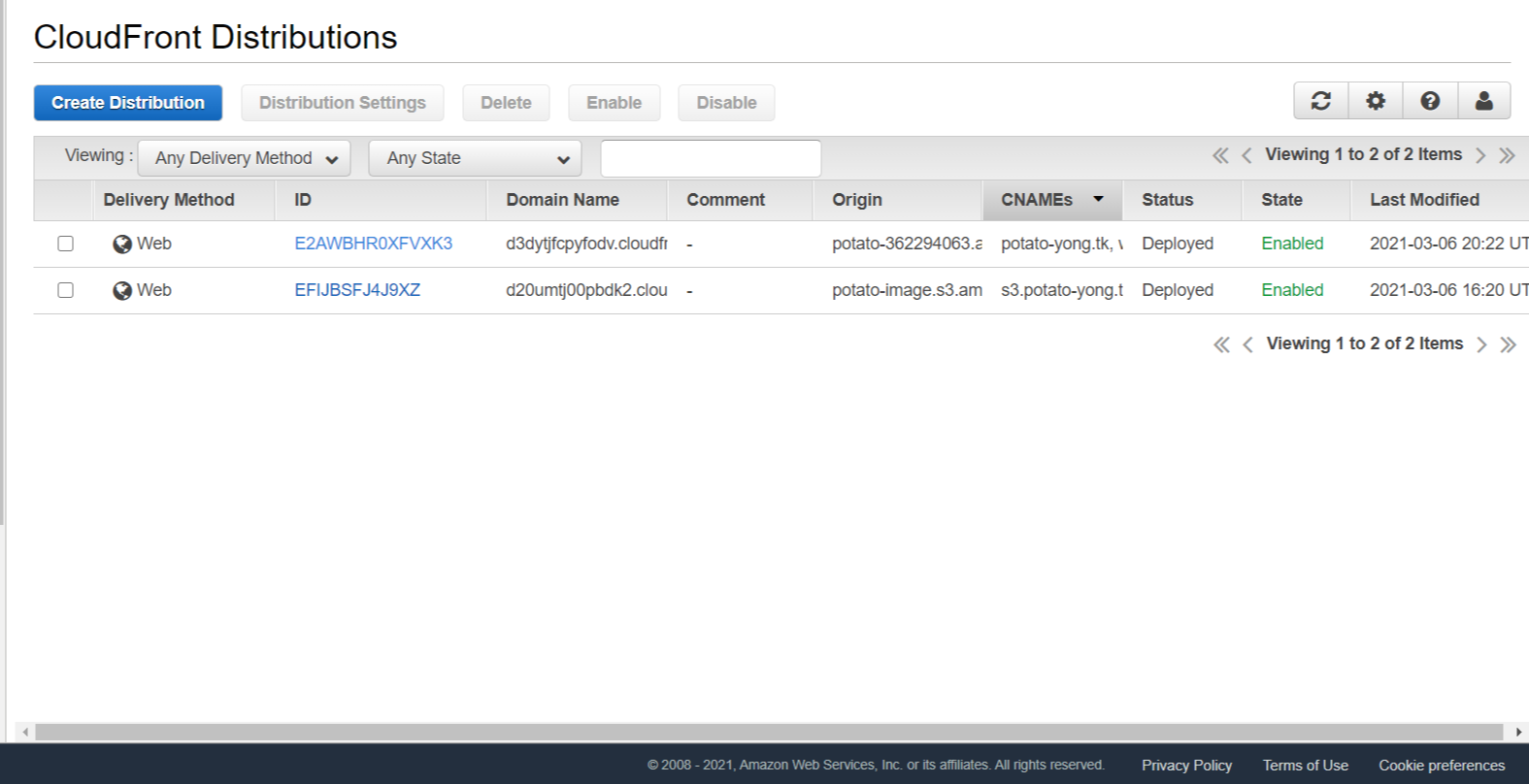Click the Delete button
The width and height of the screenshot is (1529, 784).
506,103
